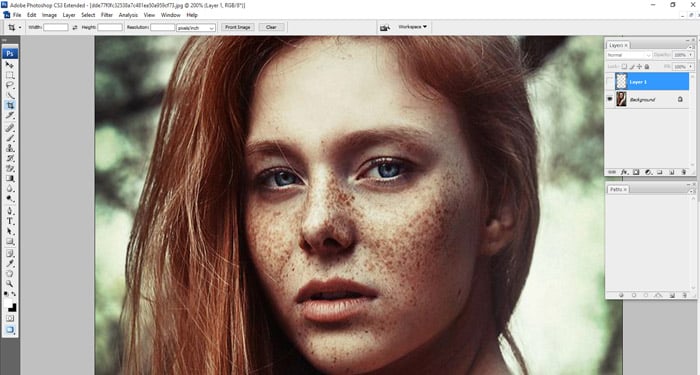
Task: Click the Clear button in options bar
Action: (x=271, y=27)
